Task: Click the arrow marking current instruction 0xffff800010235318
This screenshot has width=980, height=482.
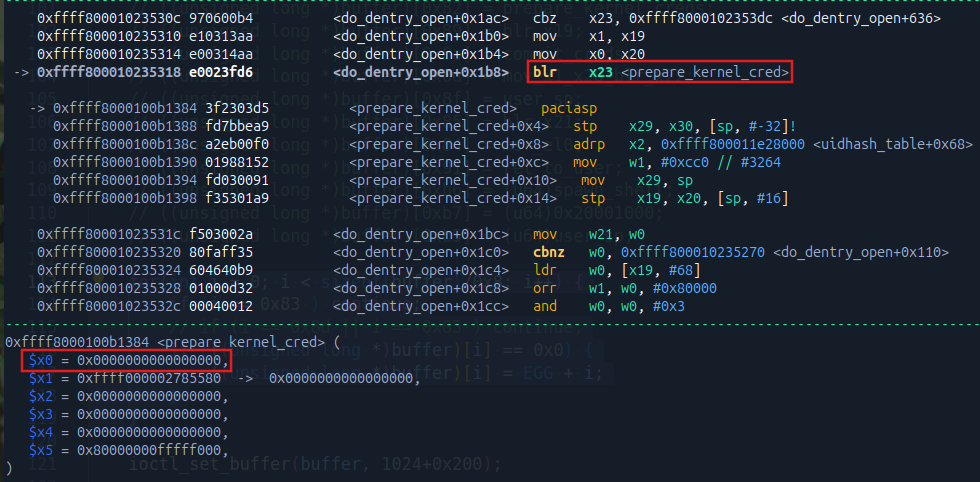Action: point(20,72)
